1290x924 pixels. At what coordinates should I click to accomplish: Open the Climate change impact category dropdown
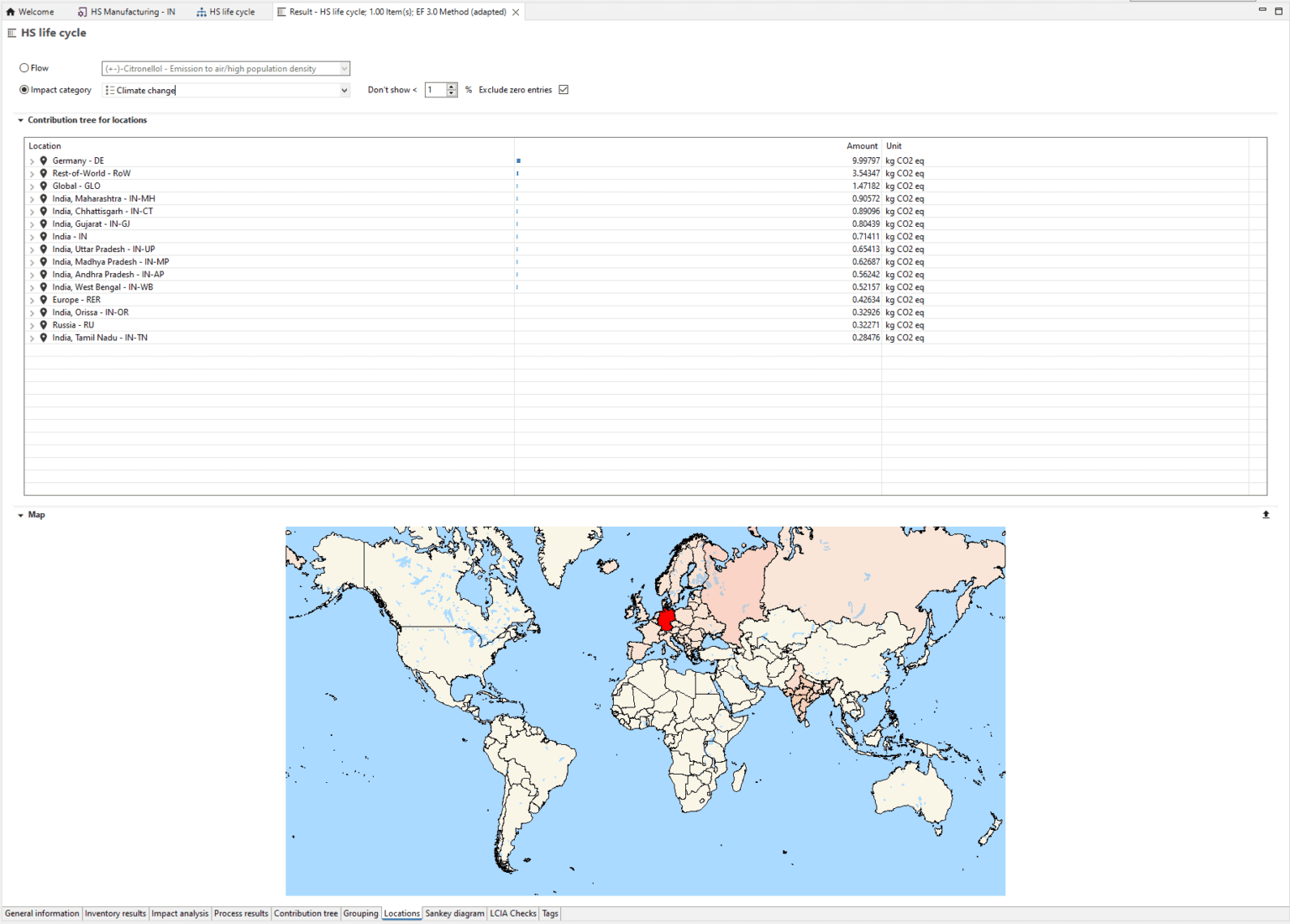pyautogui.click(x=343, y=91)
